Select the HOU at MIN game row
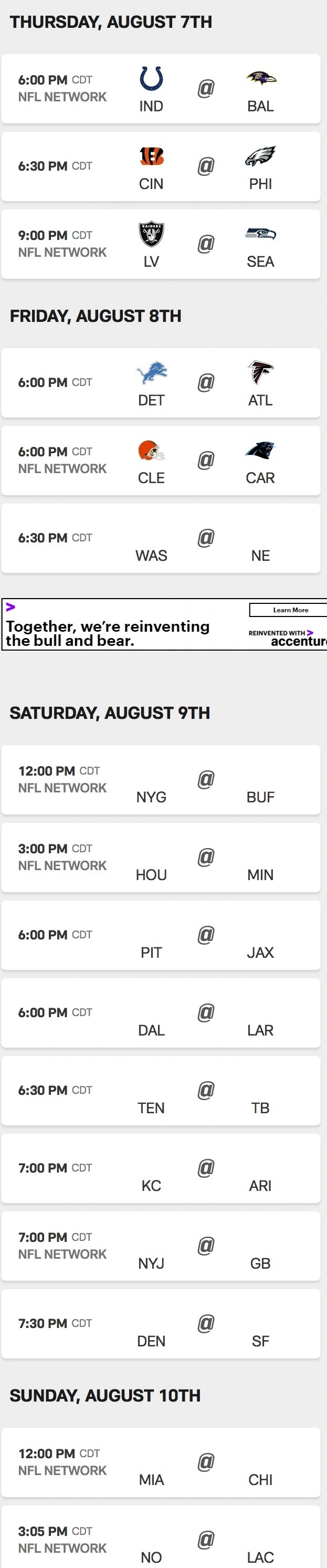The height and width of the screenshot is (1568, 327). coord(161,858)
